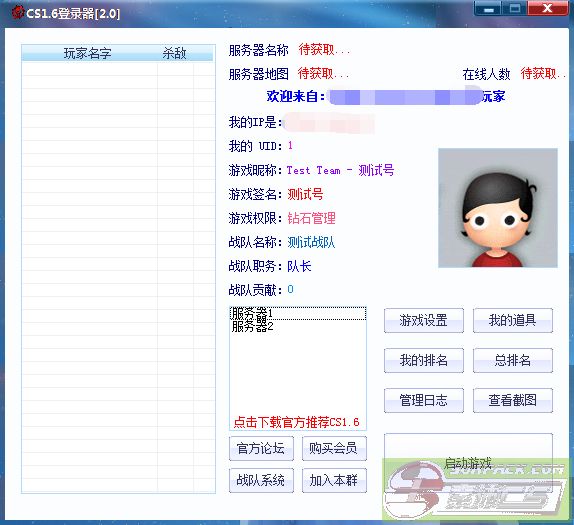This screenshot has height=525, width=574.
Task: Click link 点击下载官方推荐CS1.6
Action: (297, 422)
